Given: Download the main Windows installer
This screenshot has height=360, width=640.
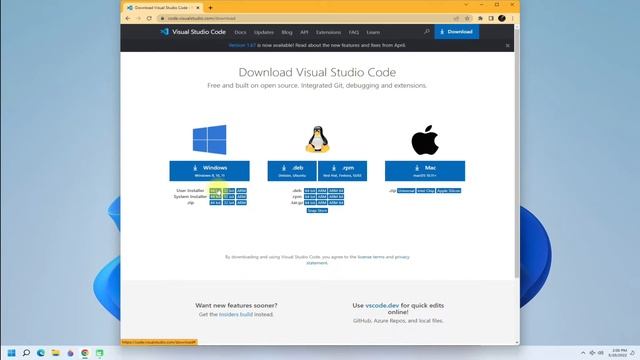Looking at the screenshot, I should (x=209, y=171).
